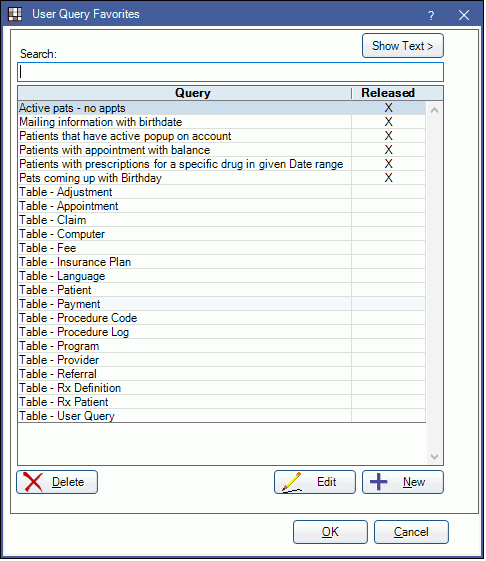Confirm selection with the OK button
This screenshot has width=486, height=561.
pyautogui.click(x=330, y=532)
